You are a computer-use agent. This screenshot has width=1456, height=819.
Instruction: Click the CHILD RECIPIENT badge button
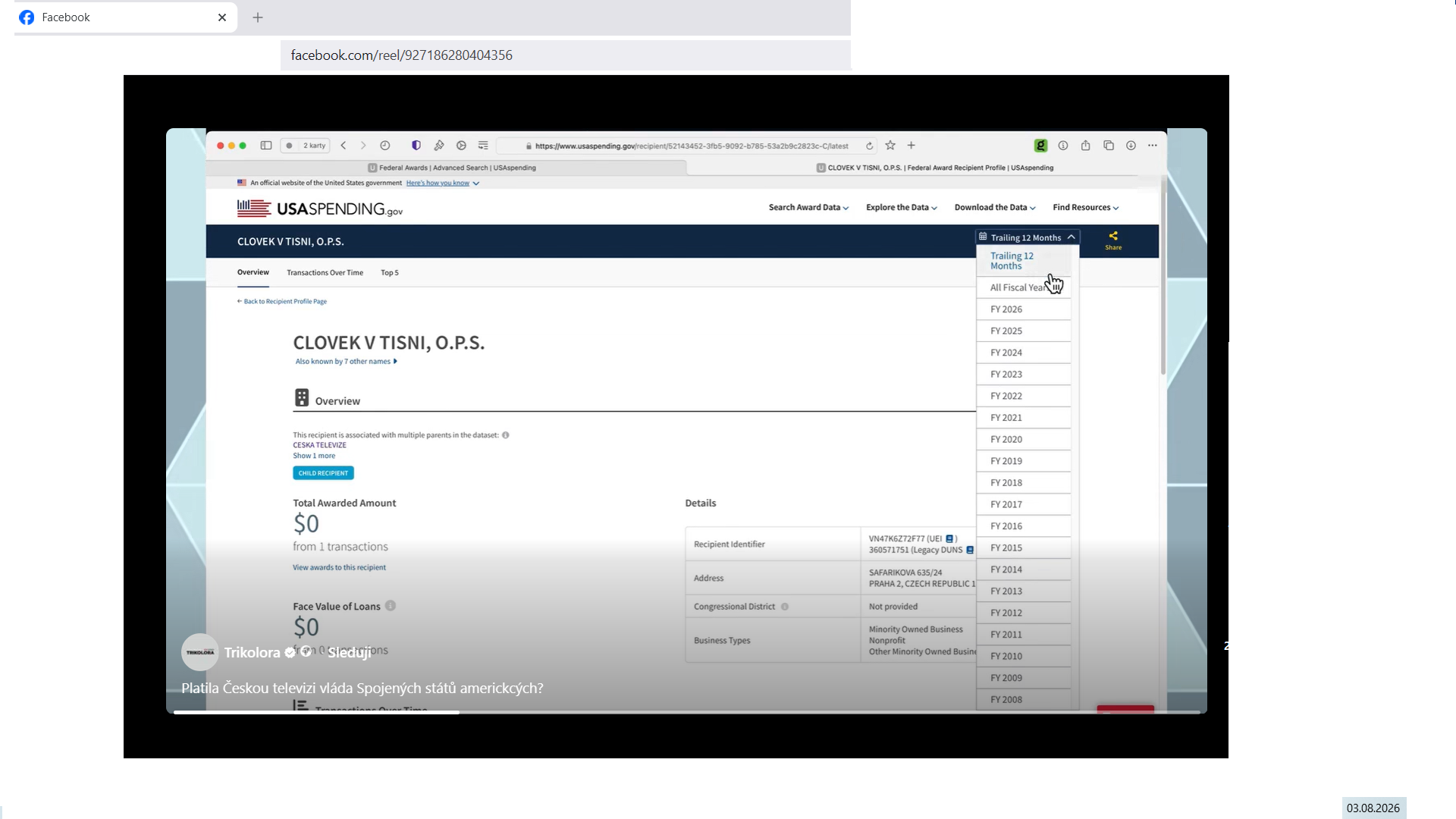tap(324, 473)
